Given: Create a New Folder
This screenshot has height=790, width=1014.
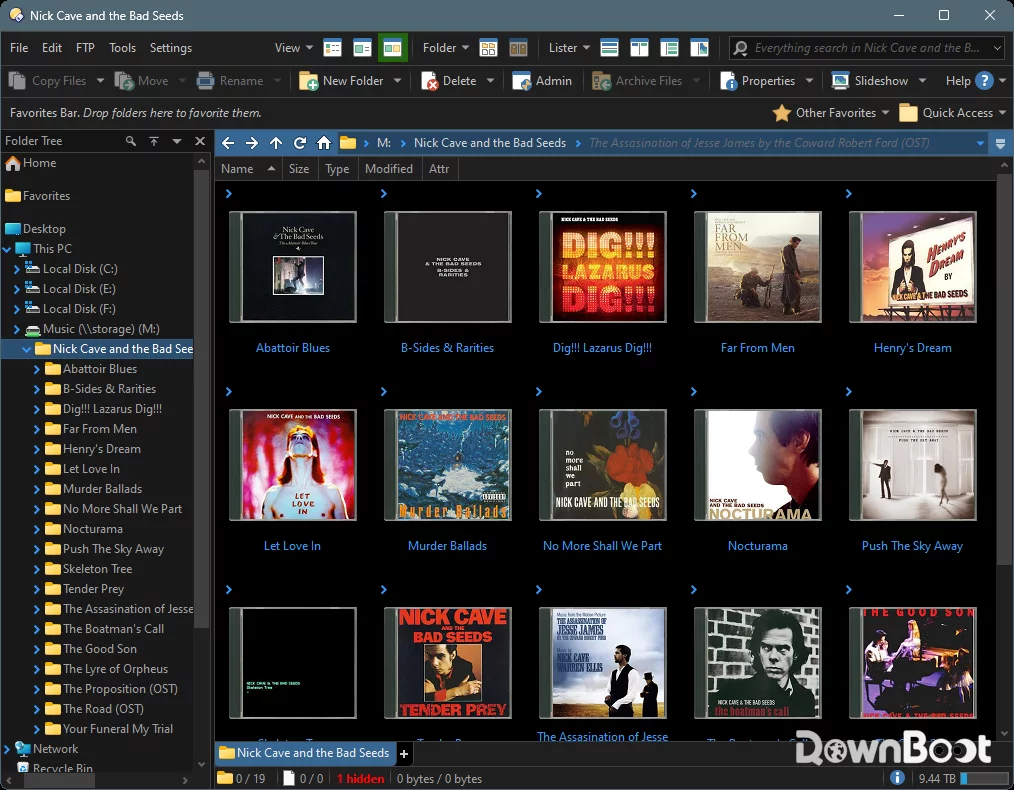Looking at the screenshot, I should tap(341, 81).
